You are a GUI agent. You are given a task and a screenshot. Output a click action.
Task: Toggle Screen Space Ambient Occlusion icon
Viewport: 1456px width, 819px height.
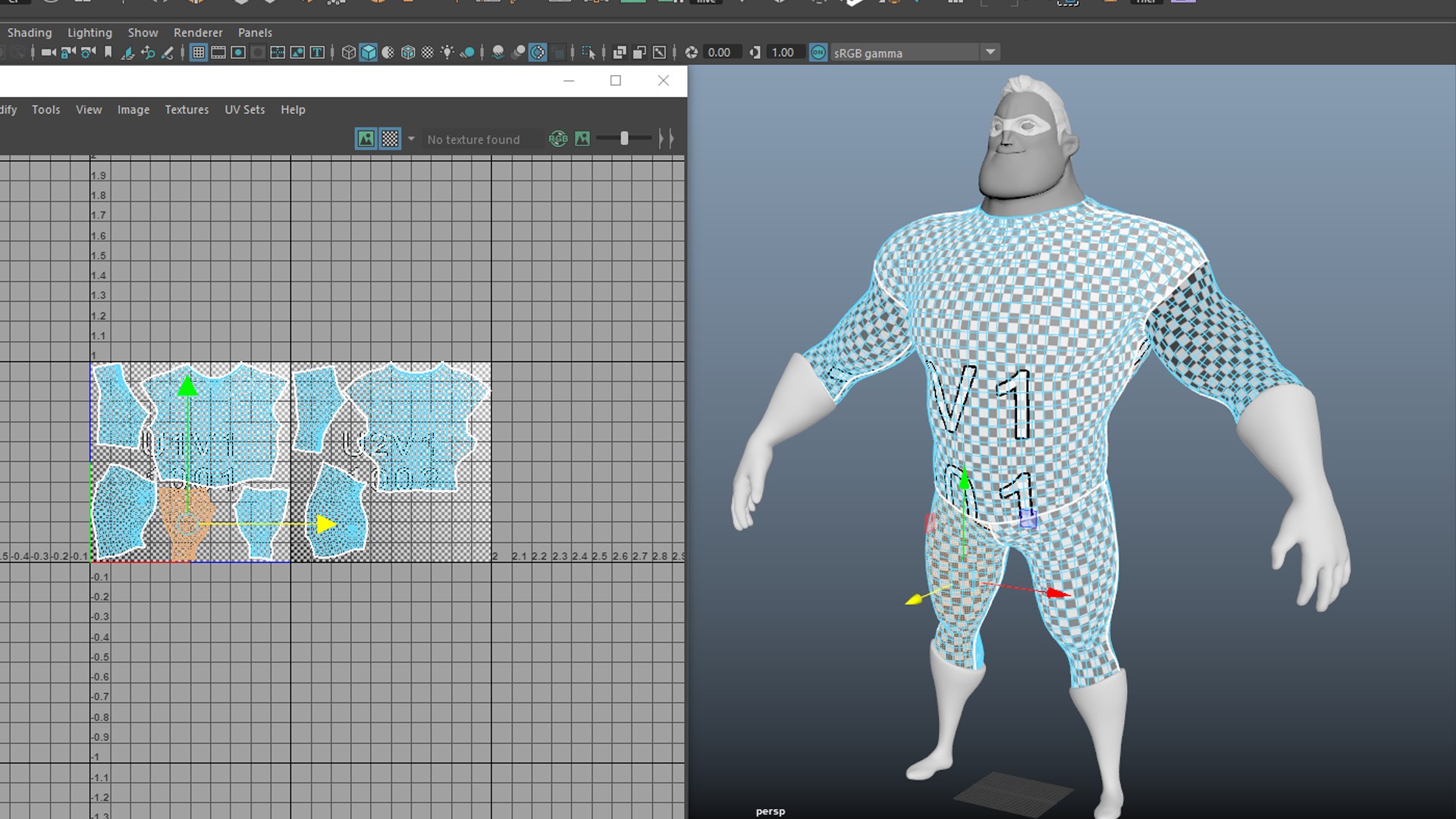498,52
